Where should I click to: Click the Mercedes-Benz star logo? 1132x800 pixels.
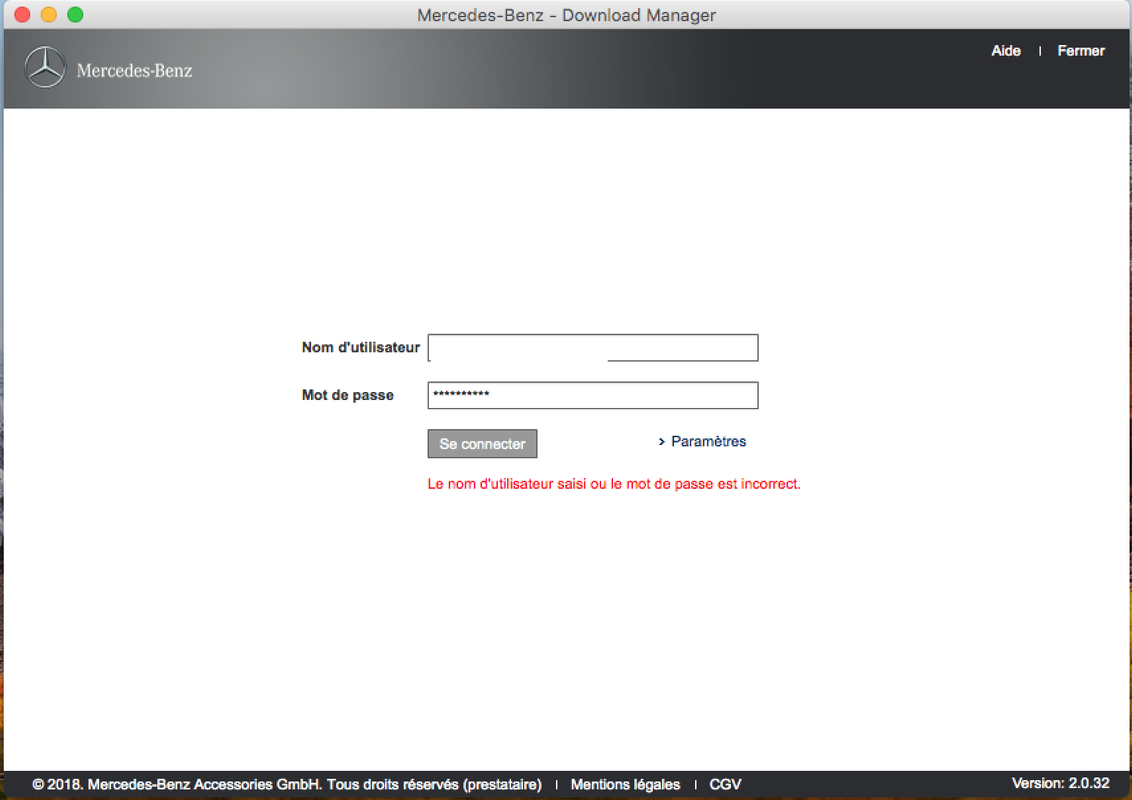(x=45, y=67)
